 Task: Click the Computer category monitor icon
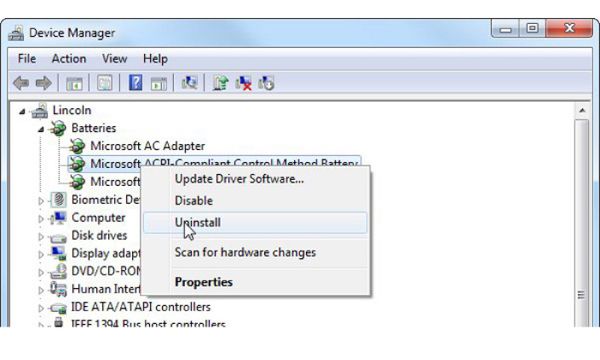pos(58,218)
